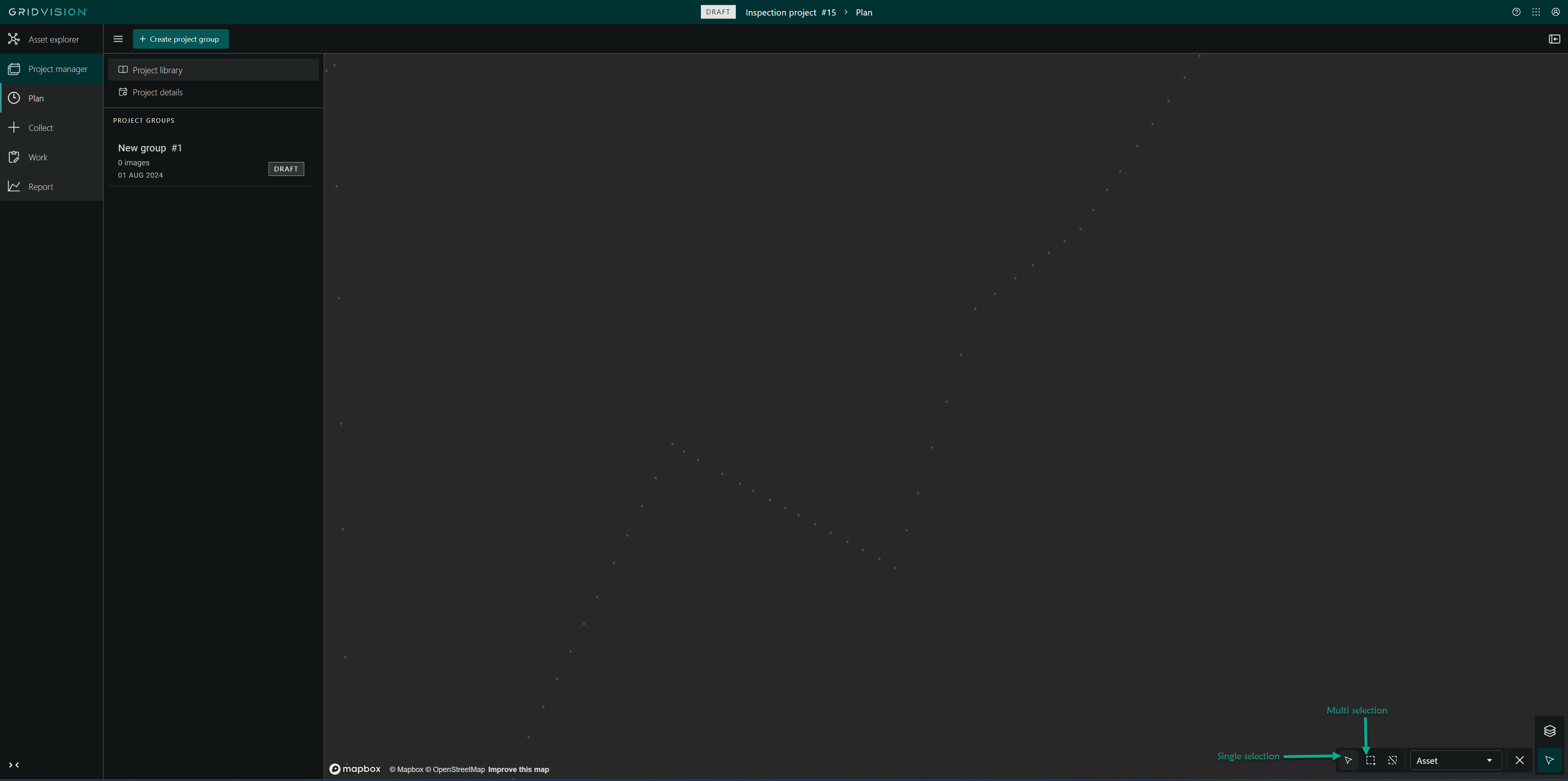The height and width of the screenshot is (781, 1568).
Task: Collapse the left navigation sidebar
Action: (x=14, y=765)
